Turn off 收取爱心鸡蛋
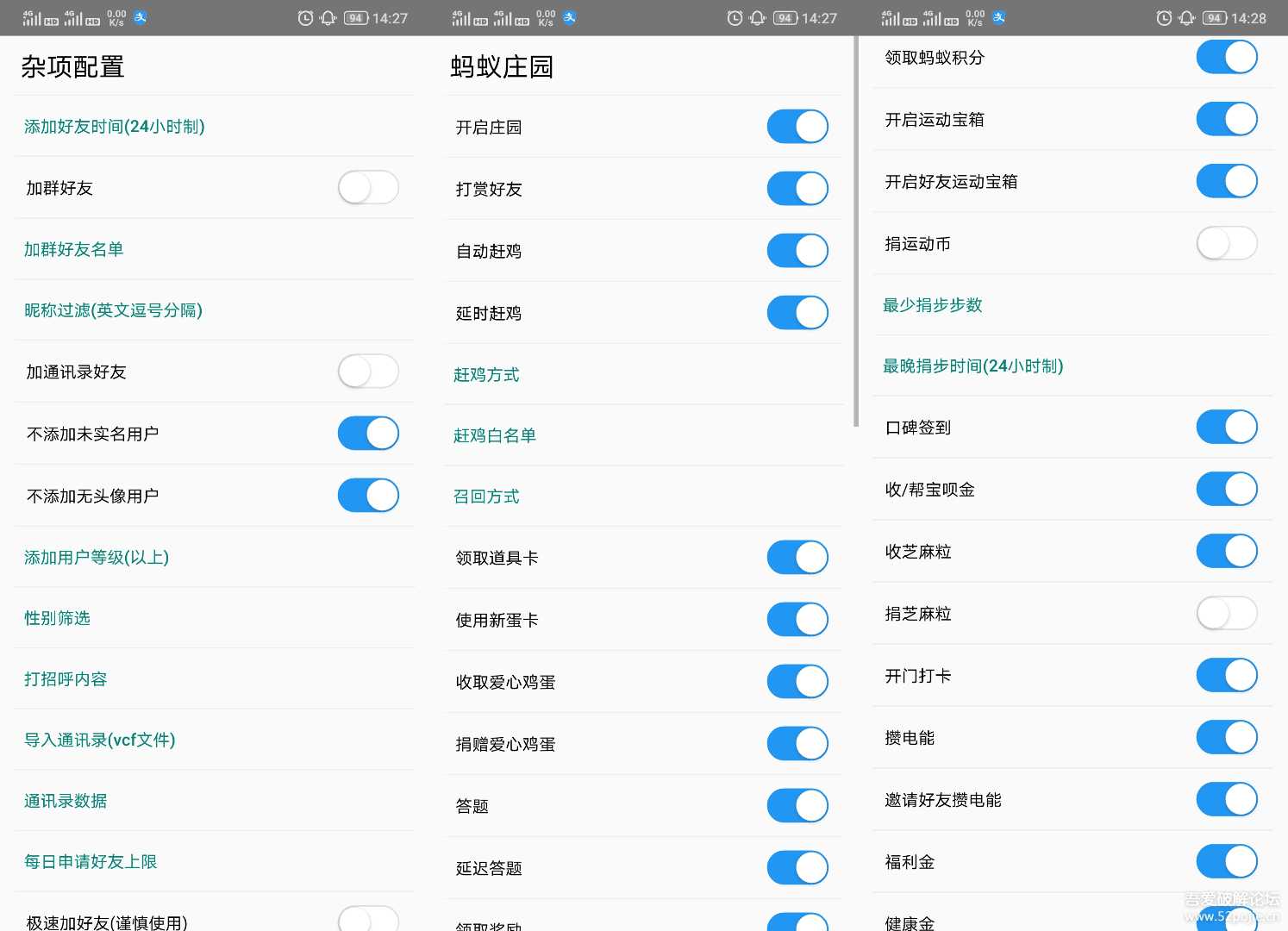 (797, 681)
